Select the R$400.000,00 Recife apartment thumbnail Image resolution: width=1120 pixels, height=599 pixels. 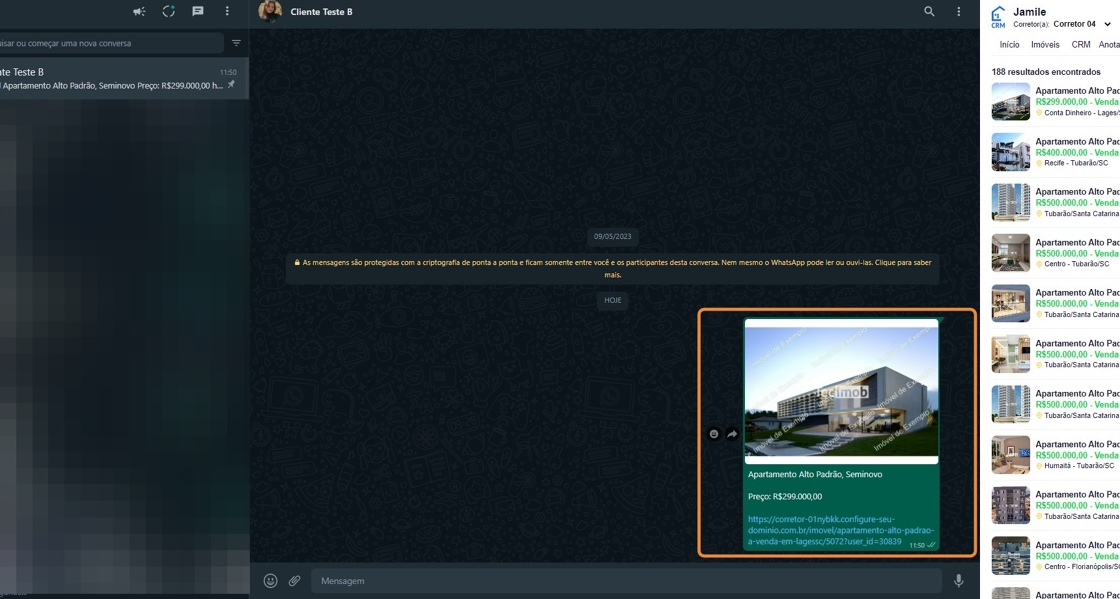pyautogui.click(x=1010, y=152)
